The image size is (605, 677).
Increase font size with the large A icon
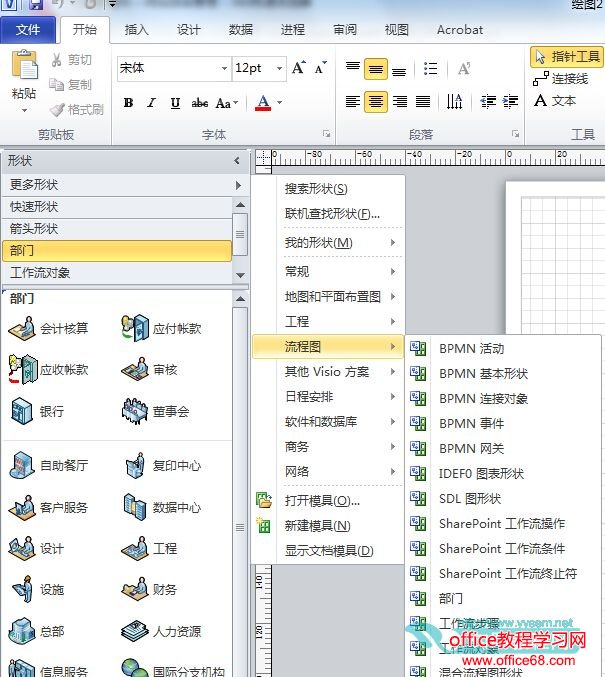tap(298, 68)
